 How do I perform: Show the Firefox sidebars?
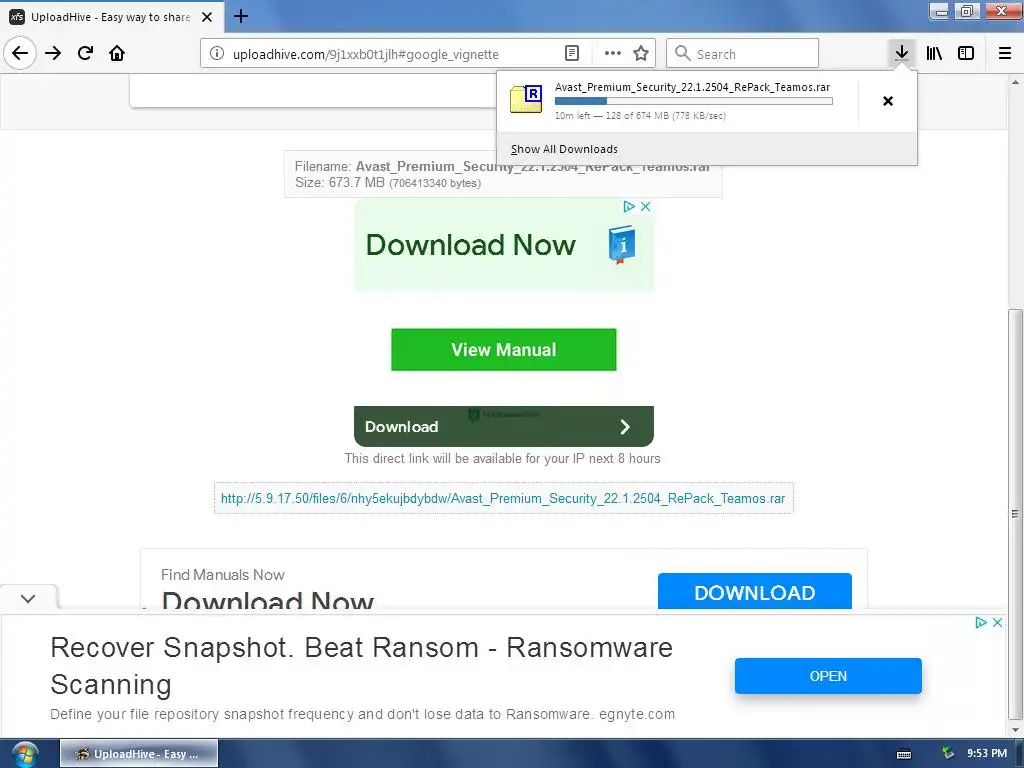(x=966, y=53)
